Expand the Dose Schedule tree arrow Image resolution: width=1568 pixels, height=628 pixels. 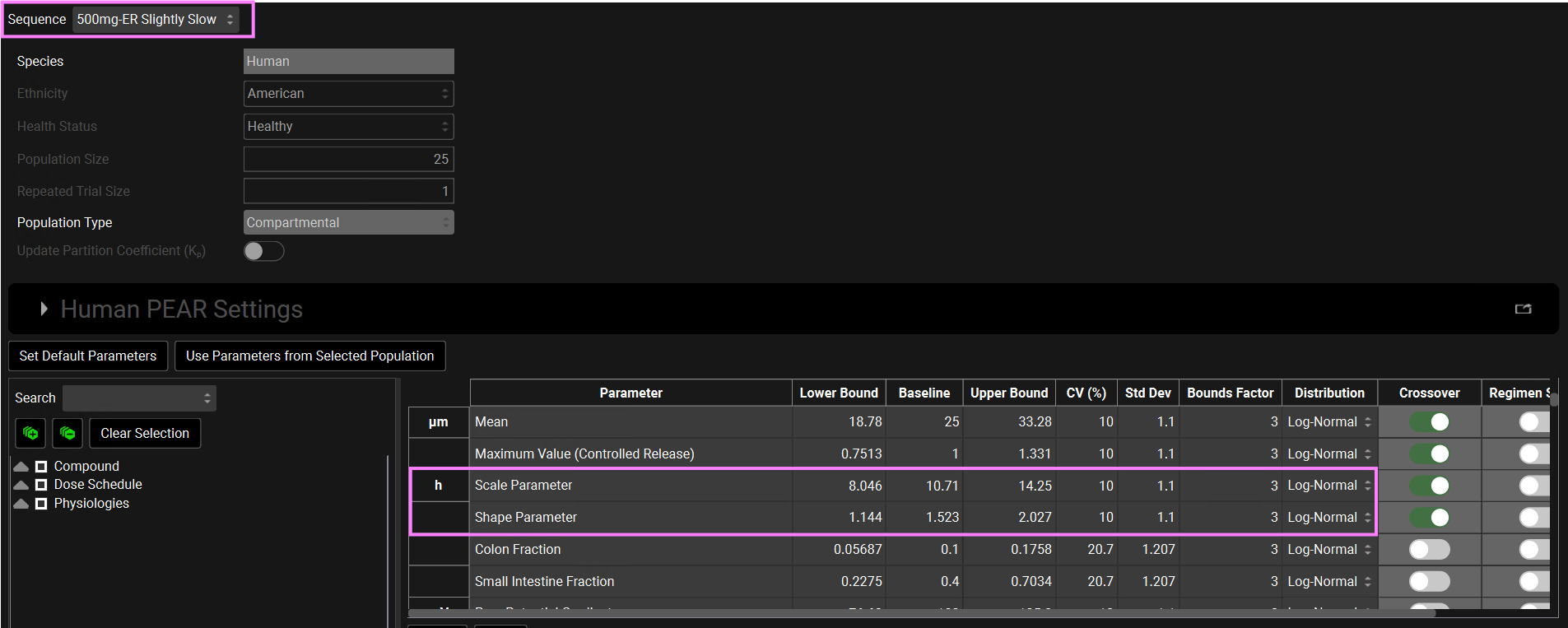coord(21,485)
